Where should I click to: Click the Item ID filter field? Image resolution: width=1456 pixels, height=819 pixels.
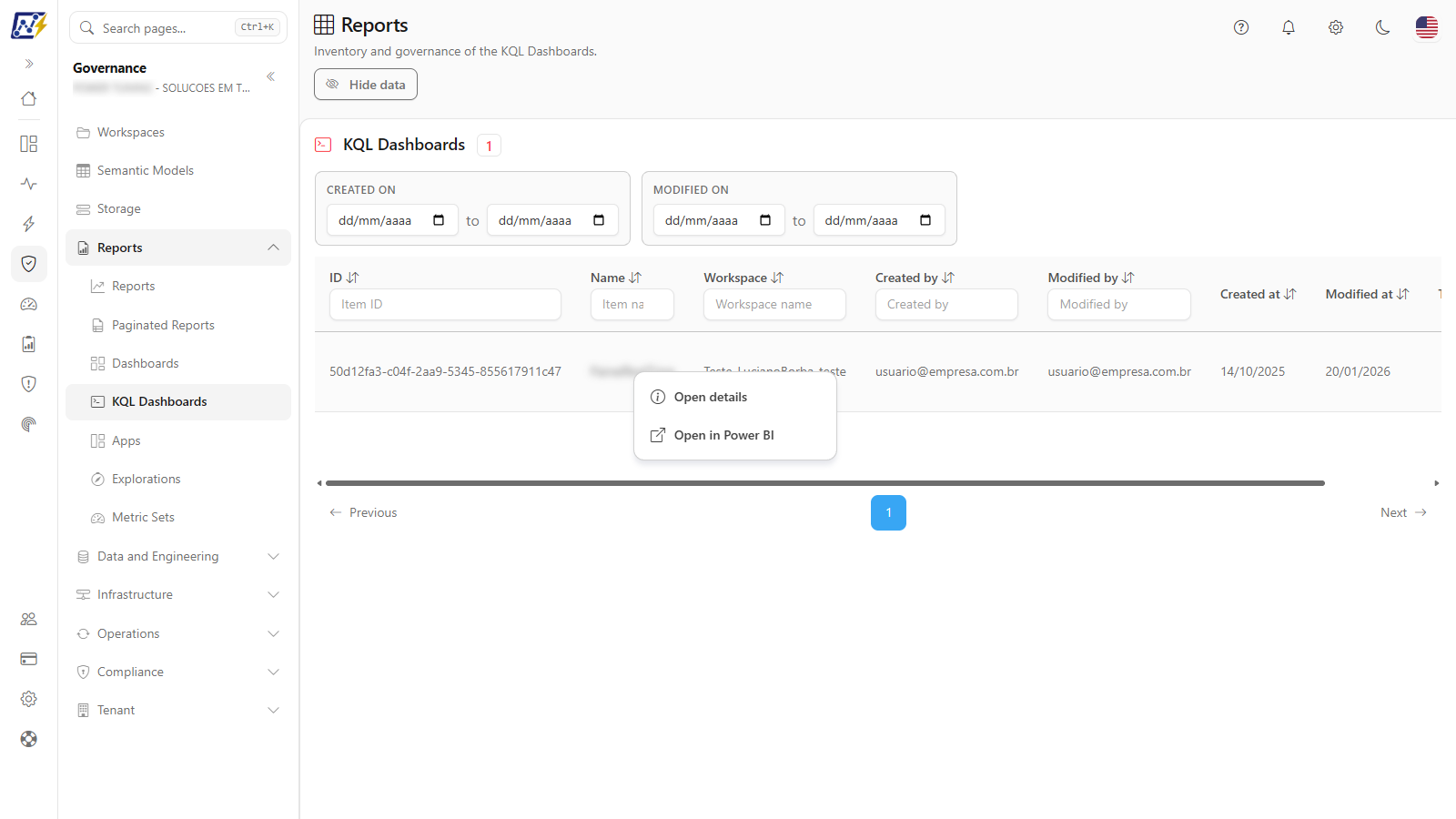pyautogui.click(x=445, y=304)
